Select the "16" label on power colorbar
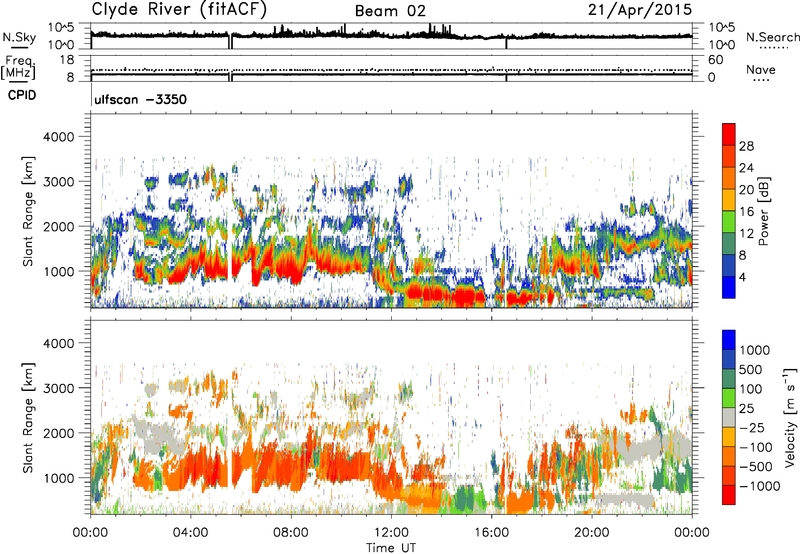The height and width of the screenshot is (554, 800). (746, 212)
